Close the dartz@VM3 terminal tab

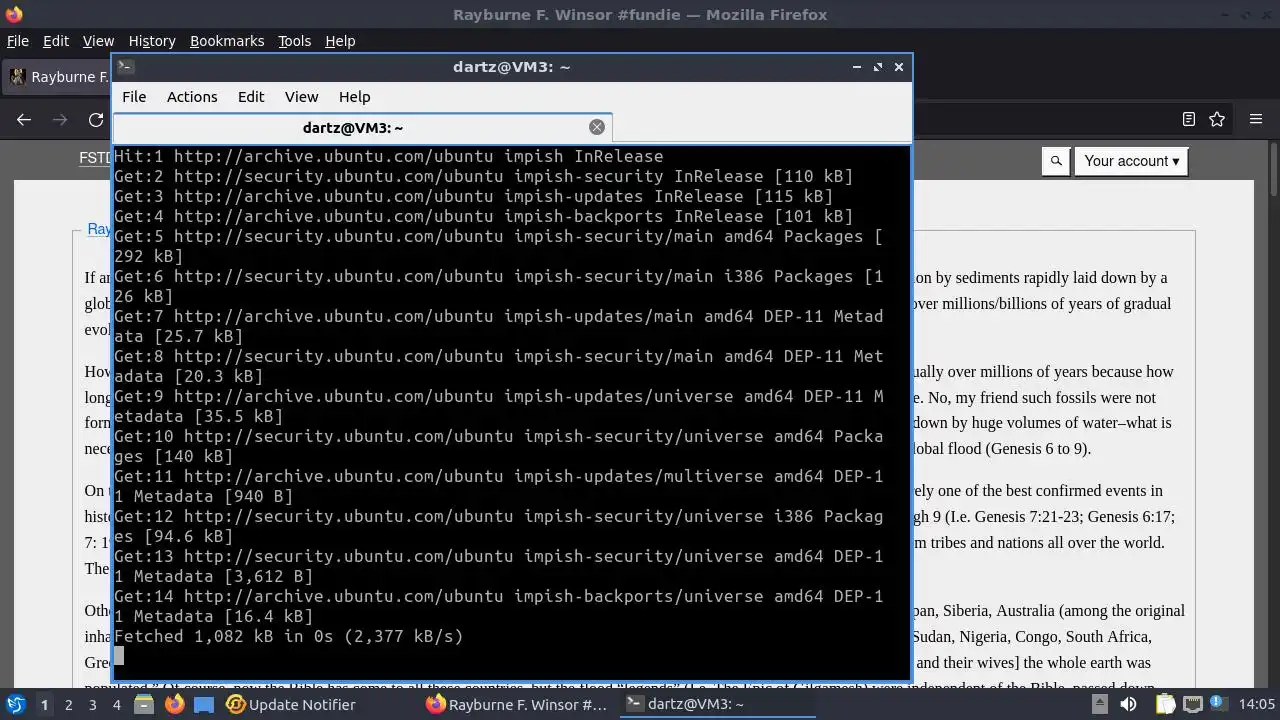pyautogui.click(x=597, y=127)
